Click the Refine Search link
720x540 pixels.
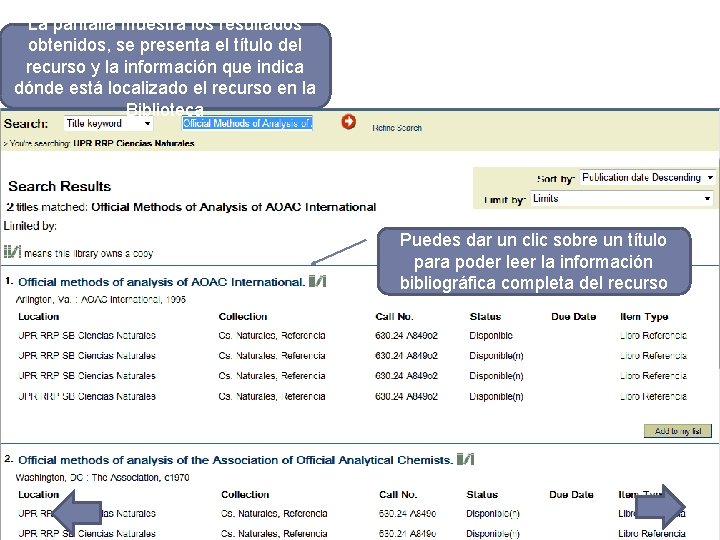(x=397, y=128)
